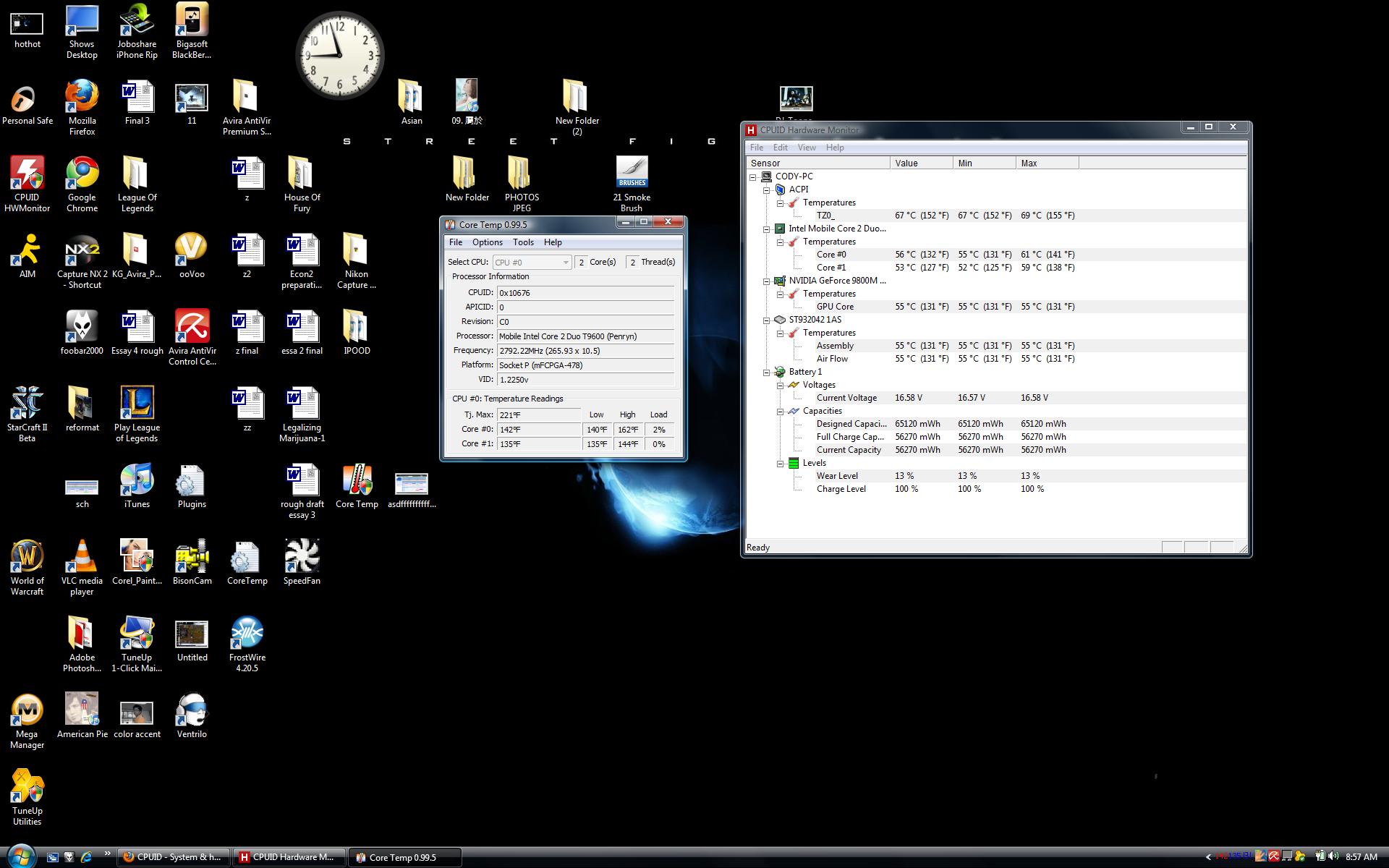Open the File menu in Core Temp
Image resolution: width=1389 pixels, height=868 pixels.
point(456,242)
